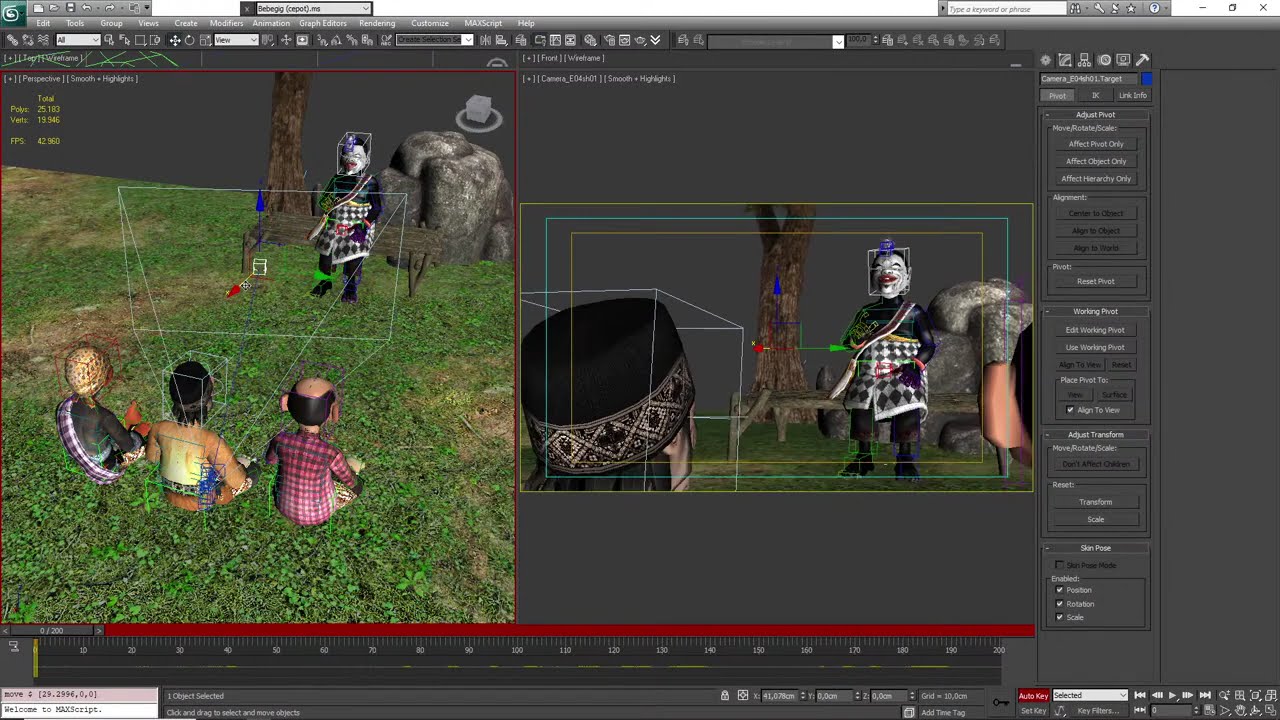Open the Reference Coordinate System View dropdown
The height and width of the screenshot is (720, 1280).
coord(237,40)
